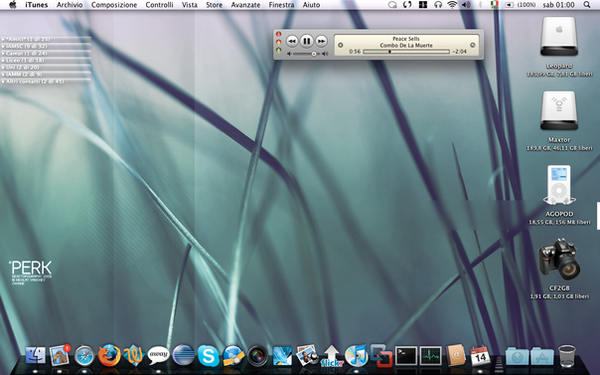Click the menu bar volume icon
This screenshot has width=600, height=375.
tap(466, 5)
